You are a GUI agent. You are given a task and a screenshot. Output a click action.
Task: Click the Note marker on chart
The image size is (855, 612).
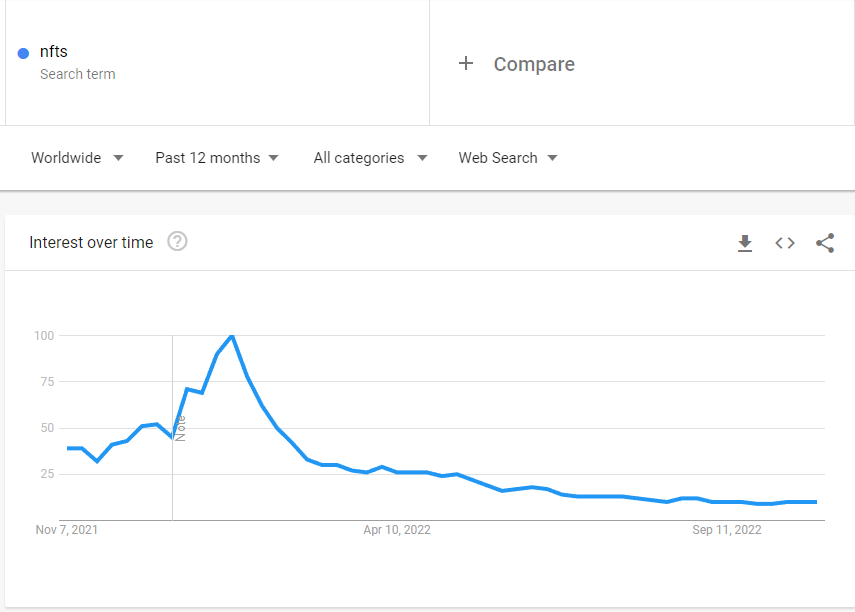180,429
